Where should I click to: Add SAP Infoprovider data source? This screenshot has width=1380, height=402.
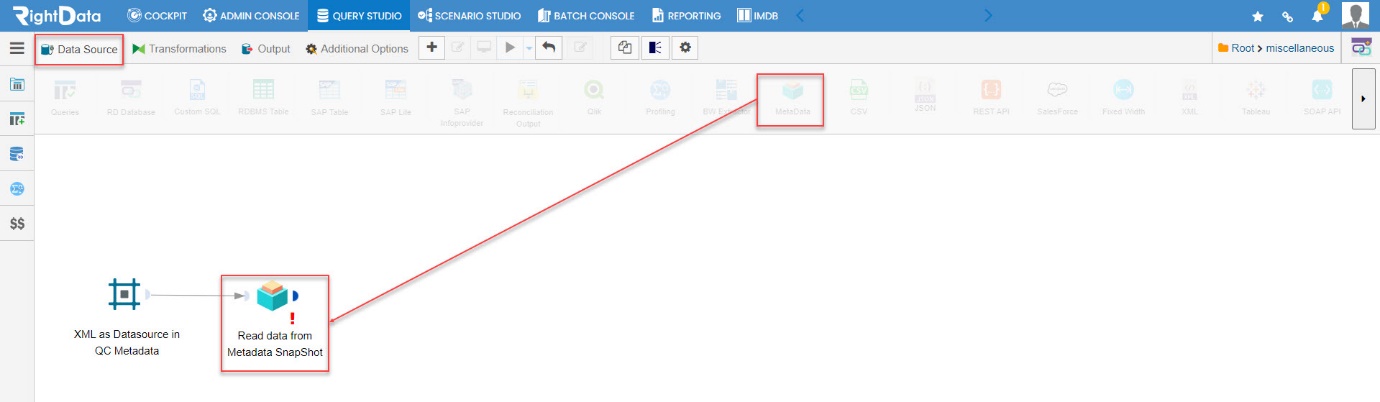(x=461, y=103)
